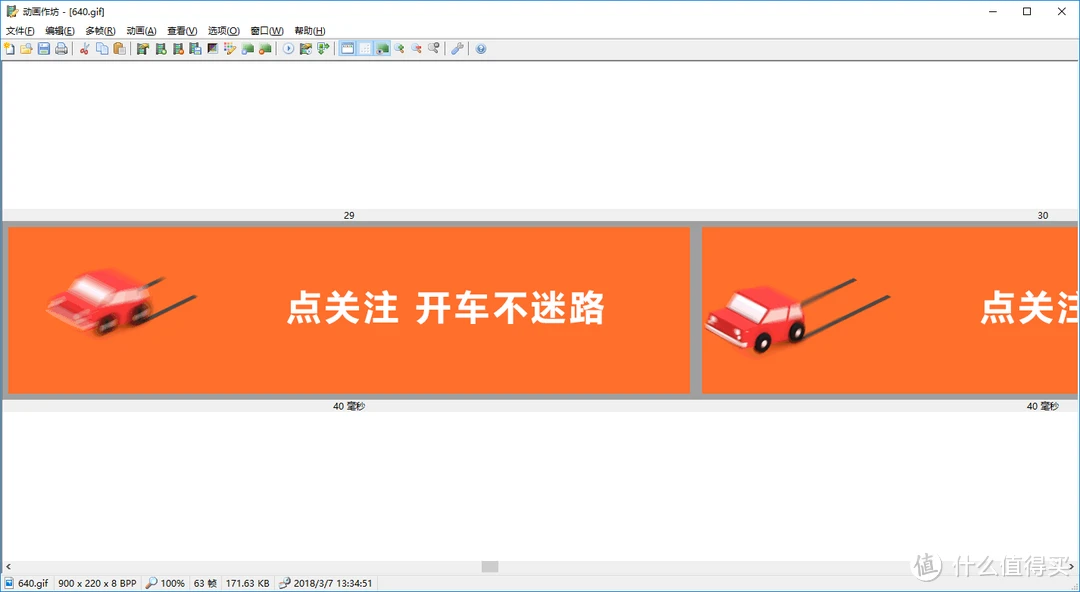The height and width of the screenshot is (592, 1080).
Task: Toggle the window frame view button
Action: point(347,49)
